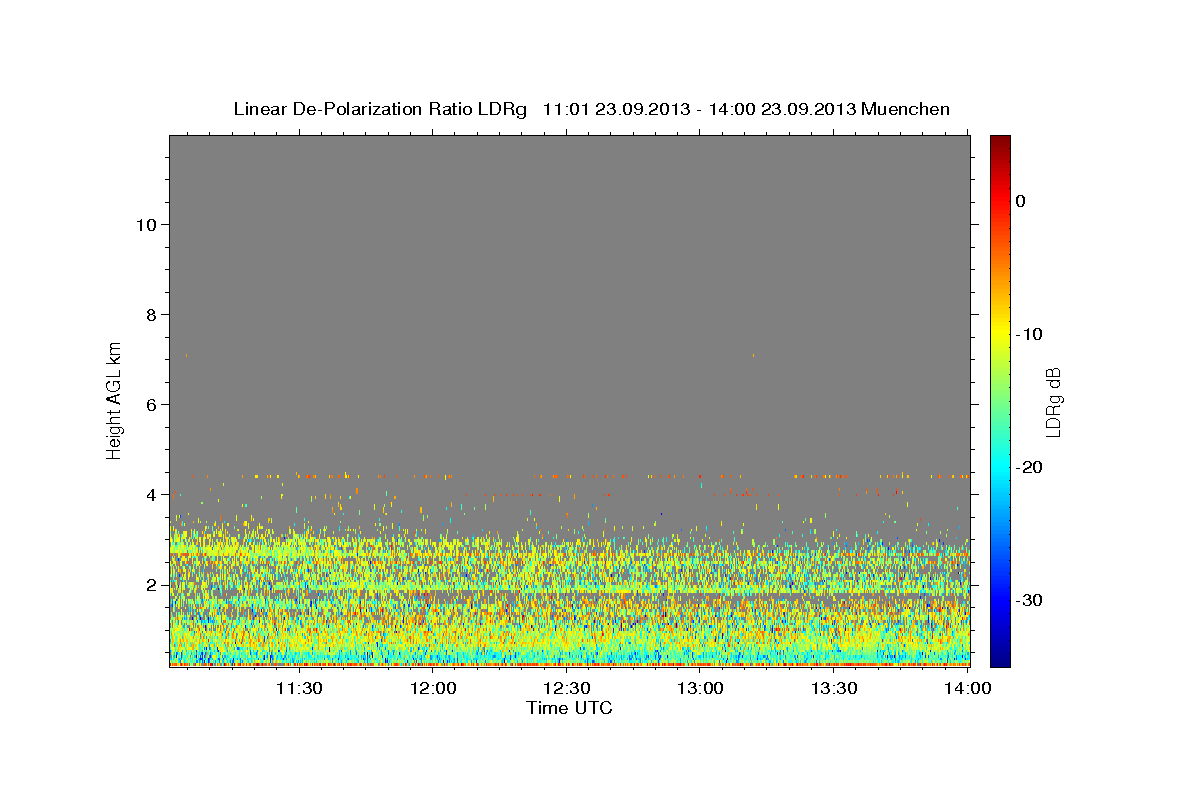Click the 12:00 time axis tick label

click(x=433, y=688)
